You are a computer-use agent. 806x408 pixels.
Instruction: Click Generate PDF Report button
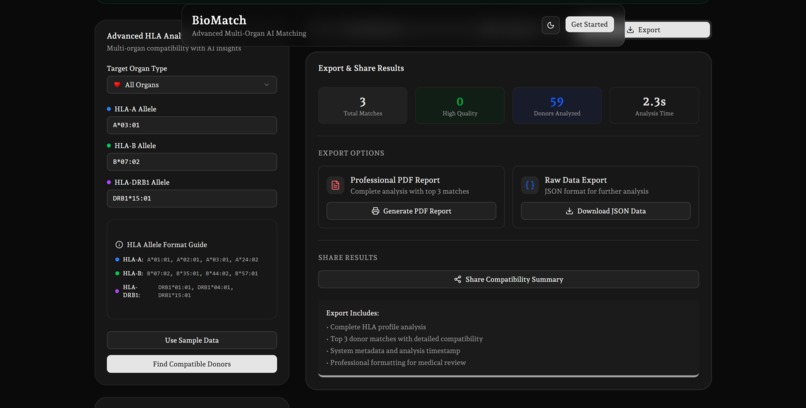[x=411, y=211]
